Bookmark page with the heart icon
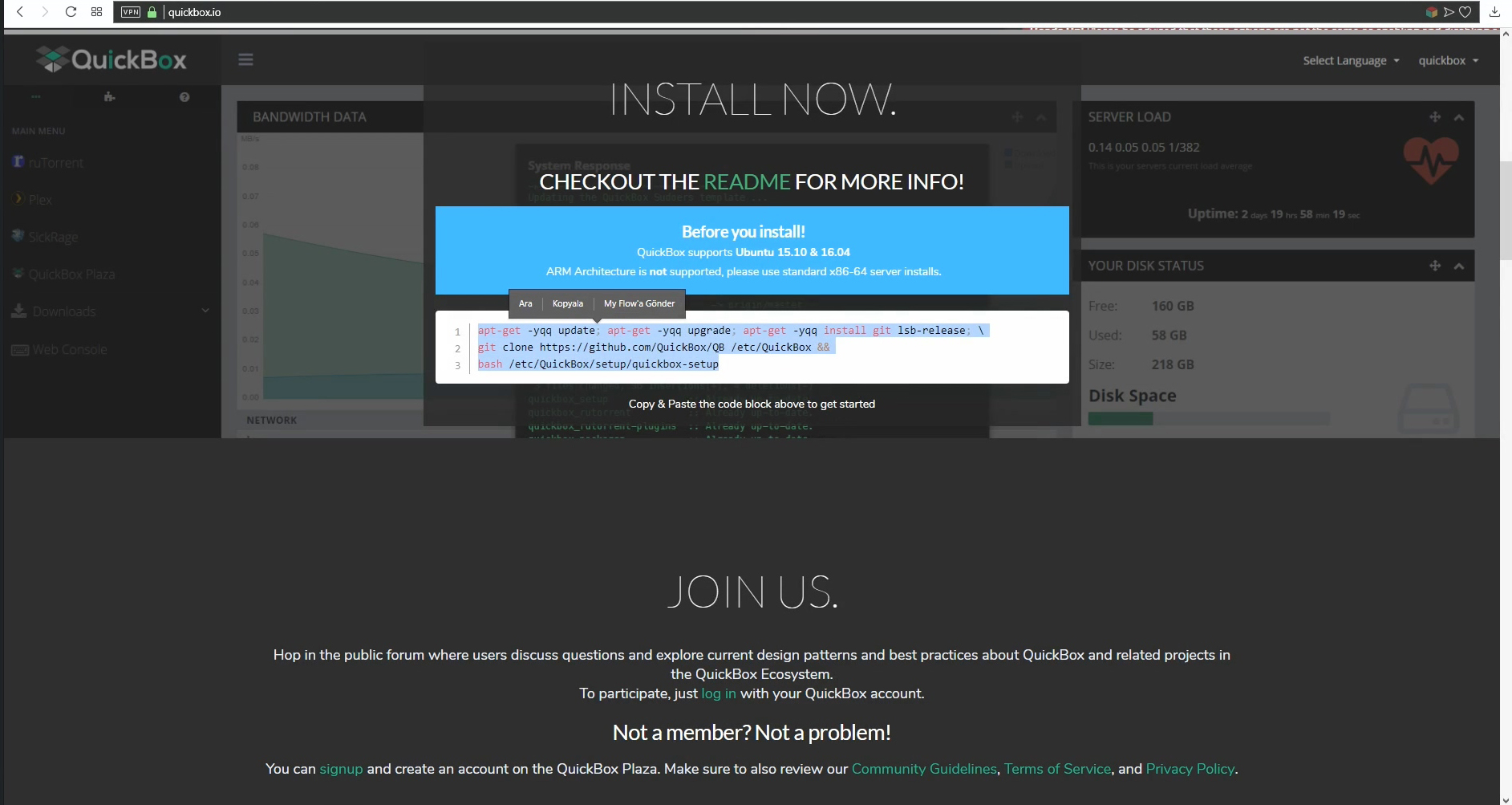 click(1465, 12)
